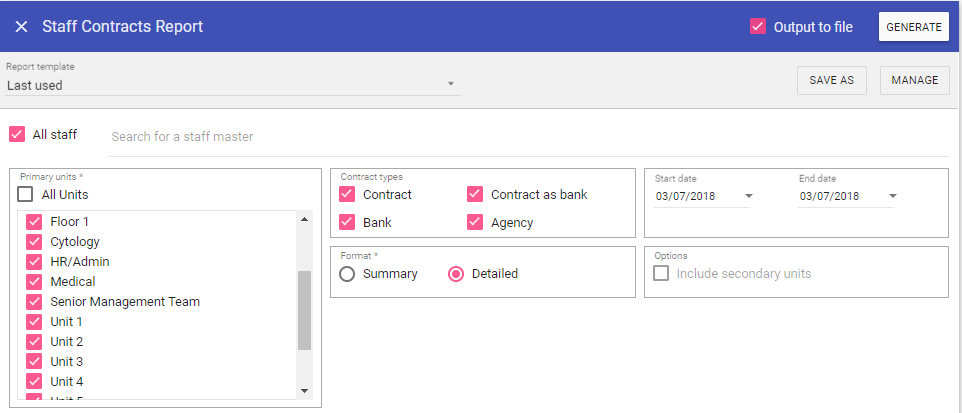Screen dimensions: 962x413
Task: Choose the Detailed format radio button
Action: point(456,274)
